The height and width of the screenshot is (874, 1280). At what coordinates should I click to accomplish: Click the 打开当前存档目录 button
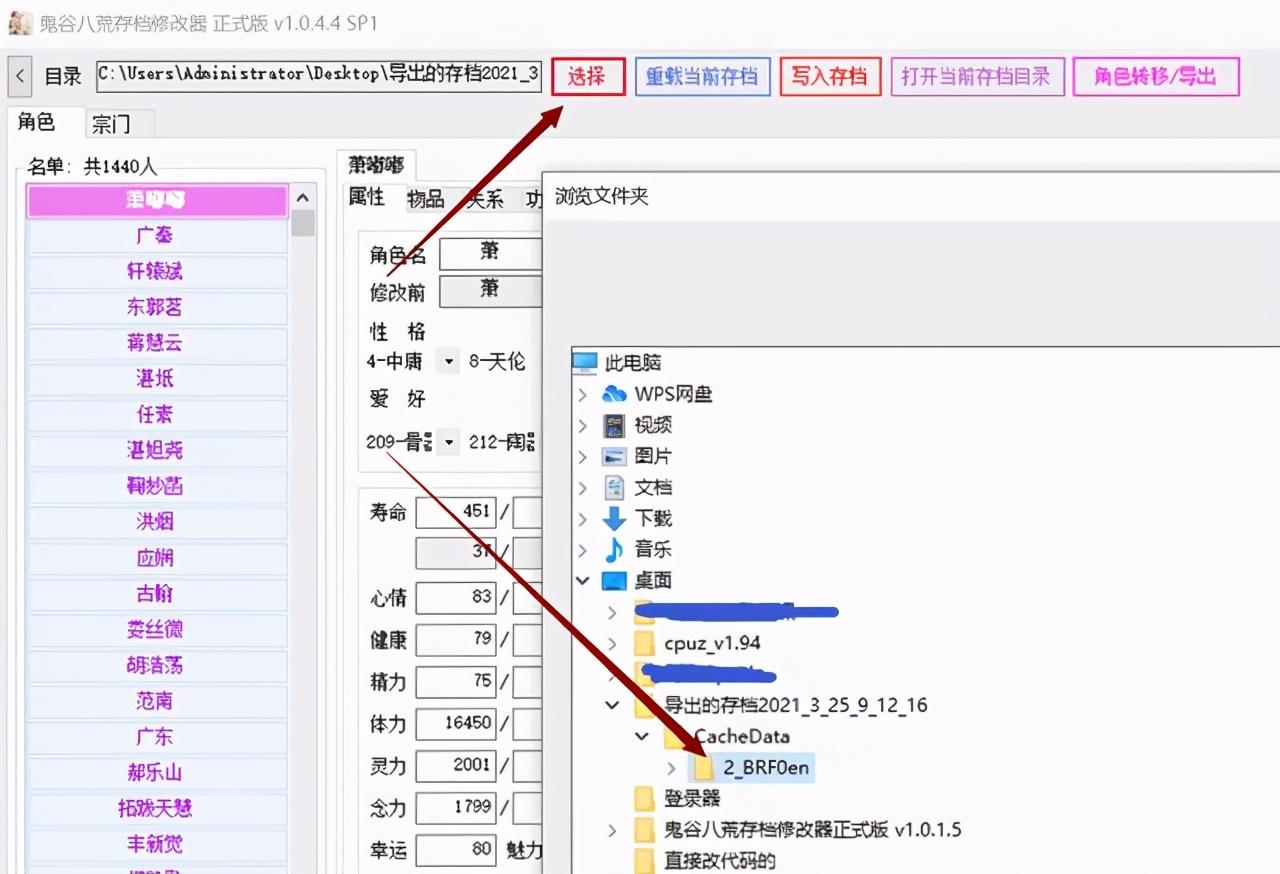pos(977,76)
